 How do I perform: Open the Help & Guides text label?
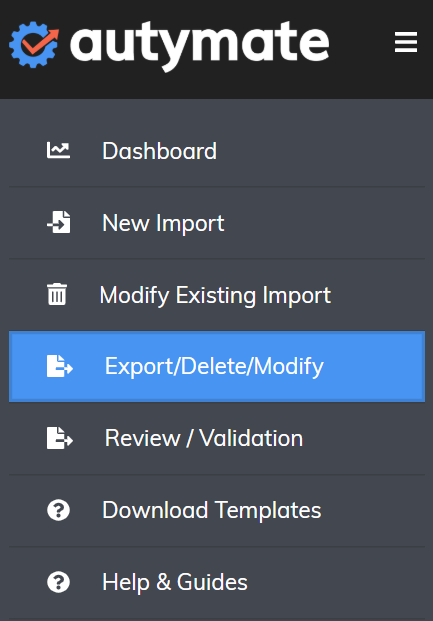click(x=175, y=582)
